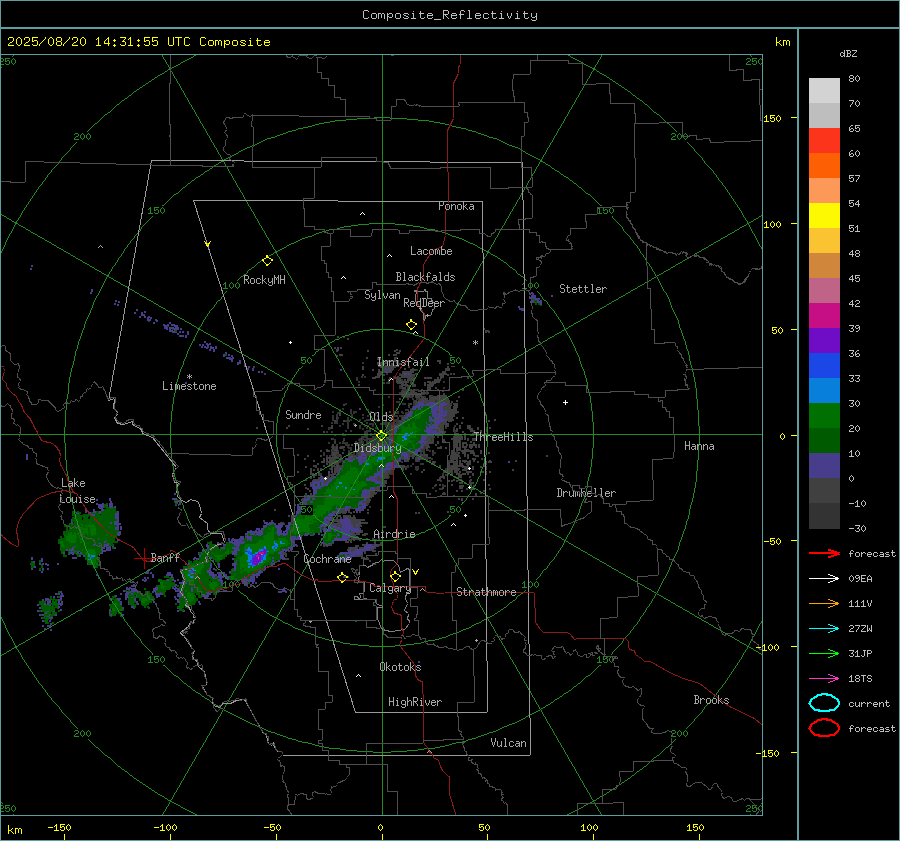Viewport: 900px width, 841px height.
Task: Click the Ponoka label
Action: pos(456,206)
